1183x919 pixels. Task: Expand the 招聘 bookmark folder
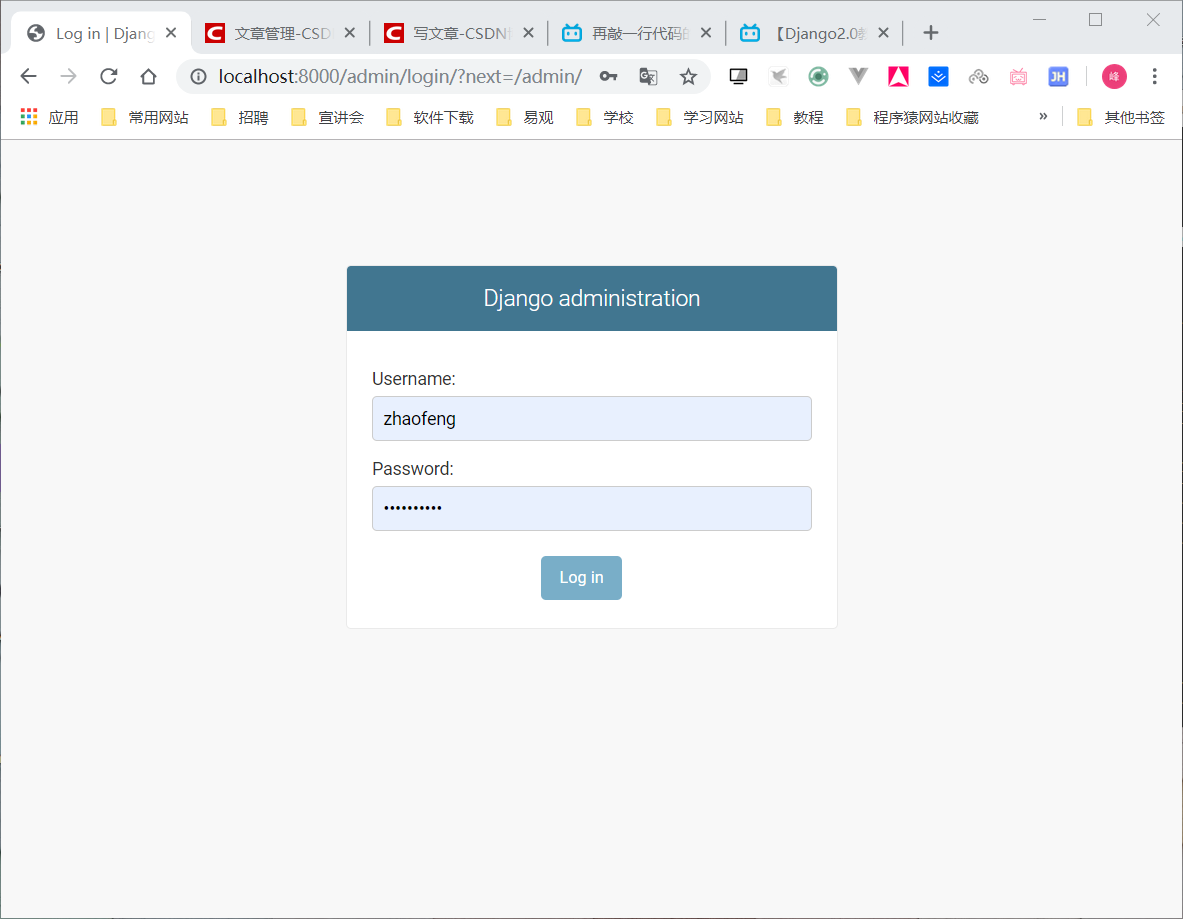tap(240, 117)
